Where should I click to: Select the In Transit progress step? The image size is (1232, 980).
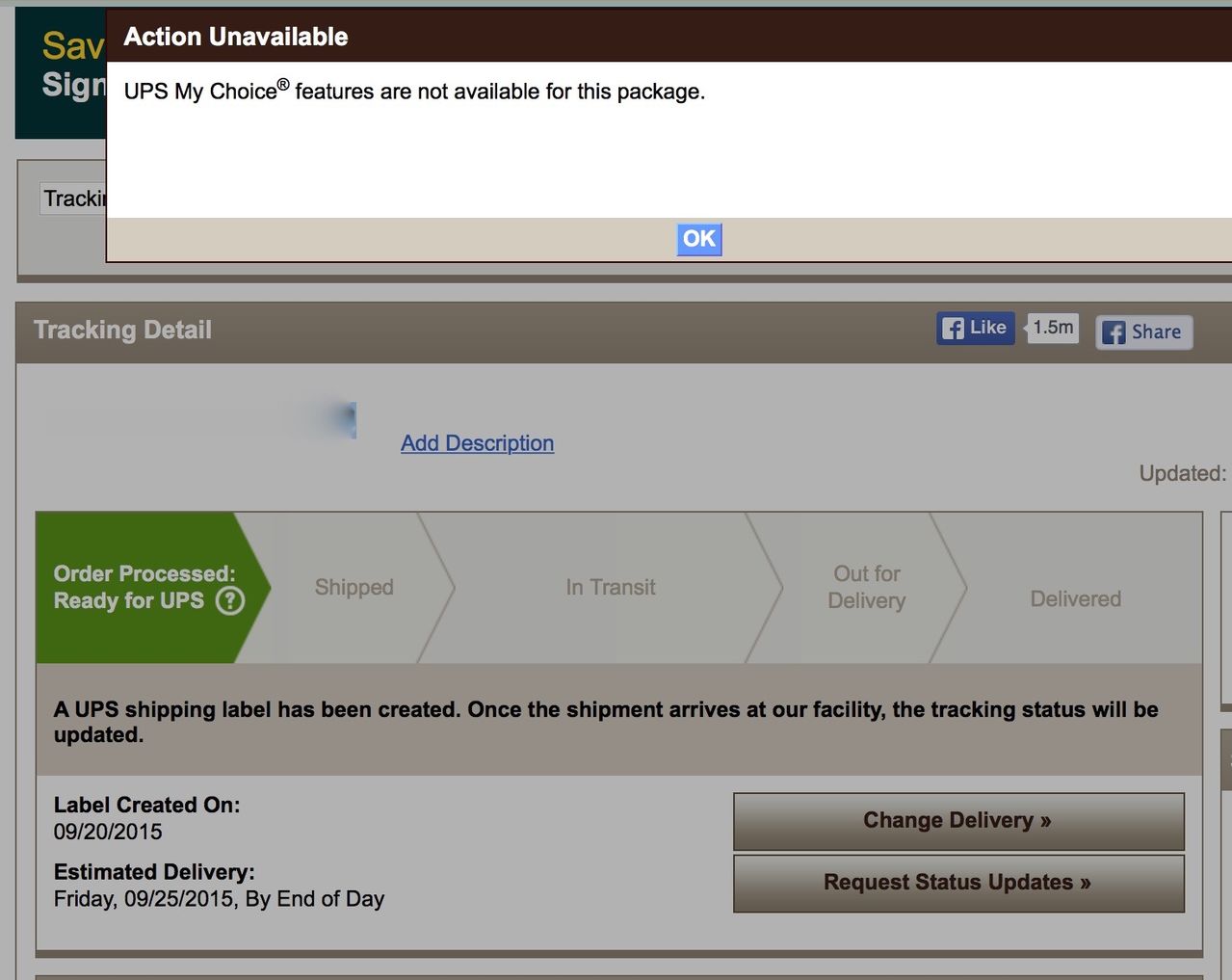(x=611, y=587)
